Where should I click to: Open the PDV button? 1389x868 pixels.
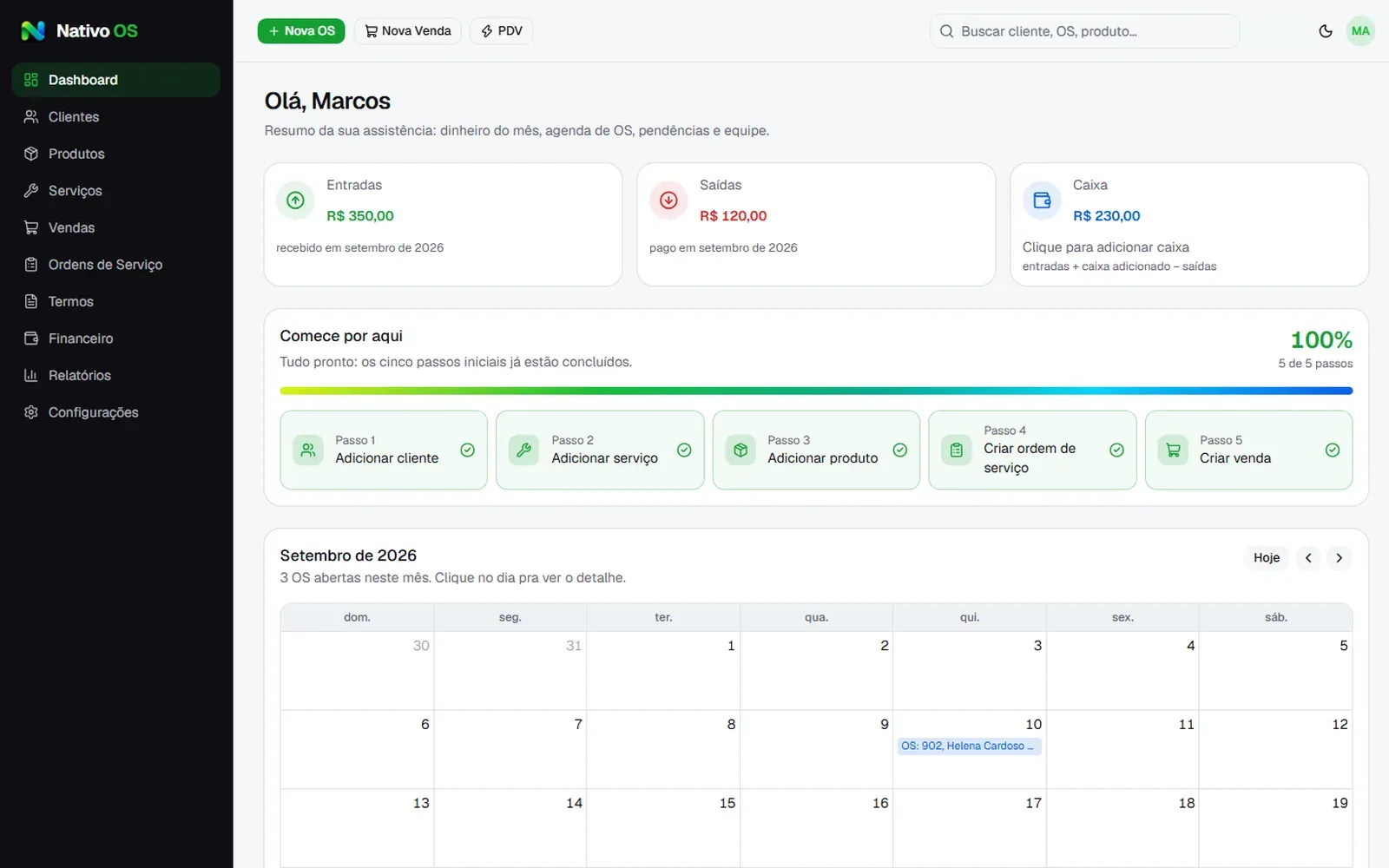point(502,31)
